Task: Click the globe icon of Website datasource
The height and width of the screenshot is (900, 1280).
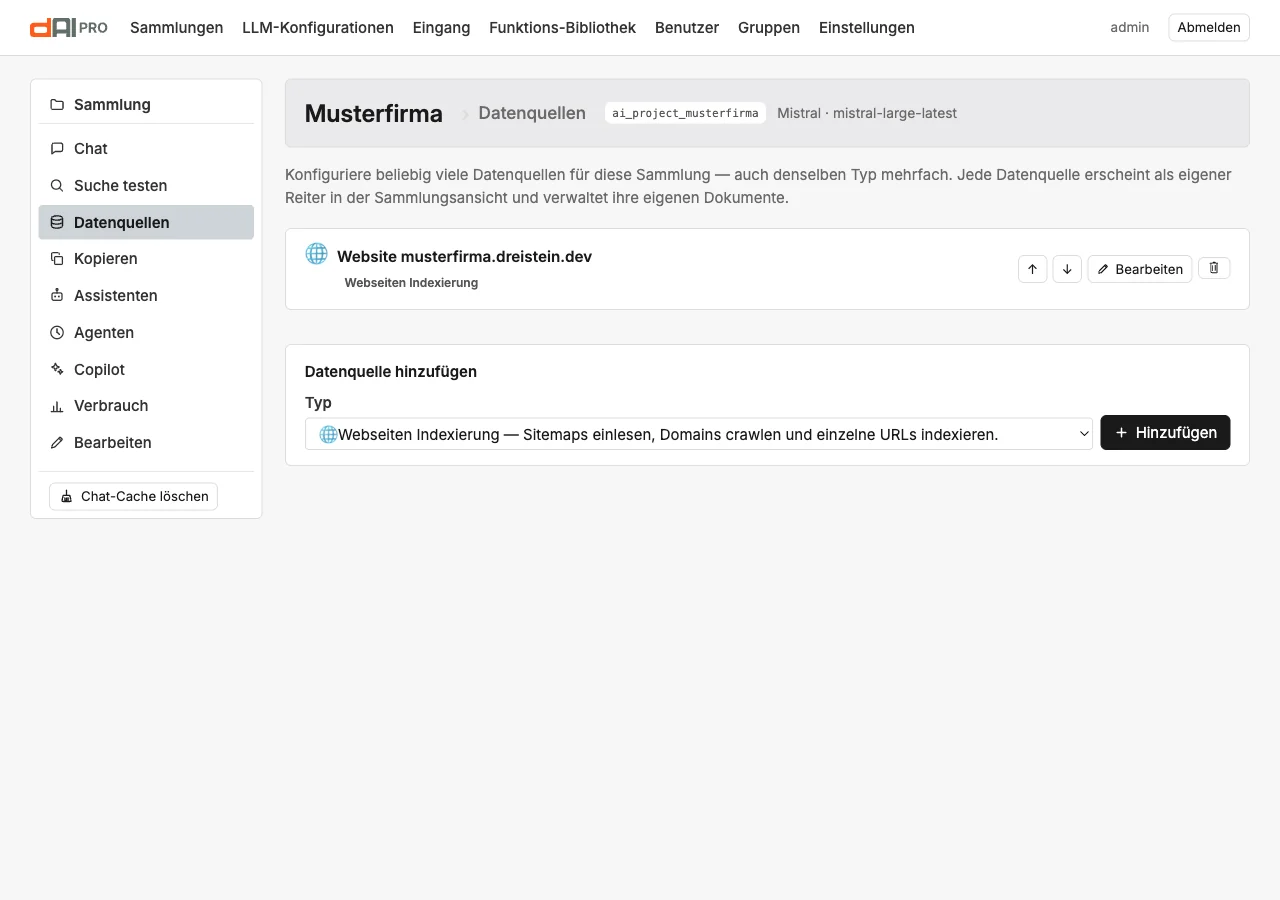Action: coord(316,254)
